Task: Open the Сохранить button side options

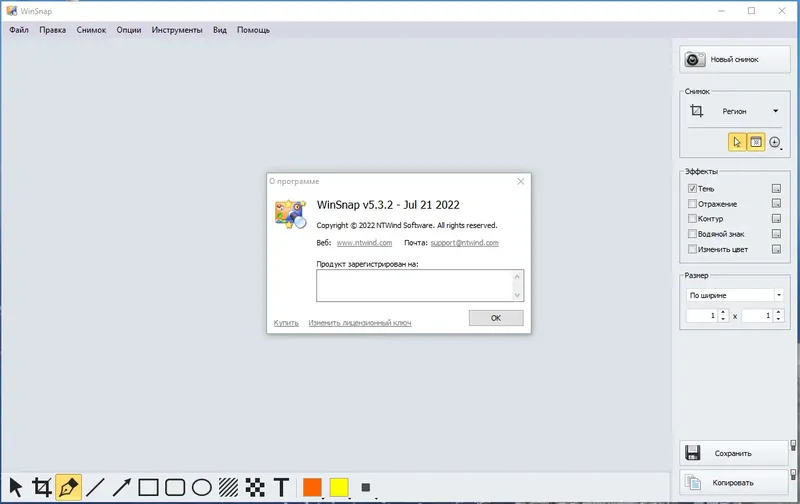Action: point(793,446)
